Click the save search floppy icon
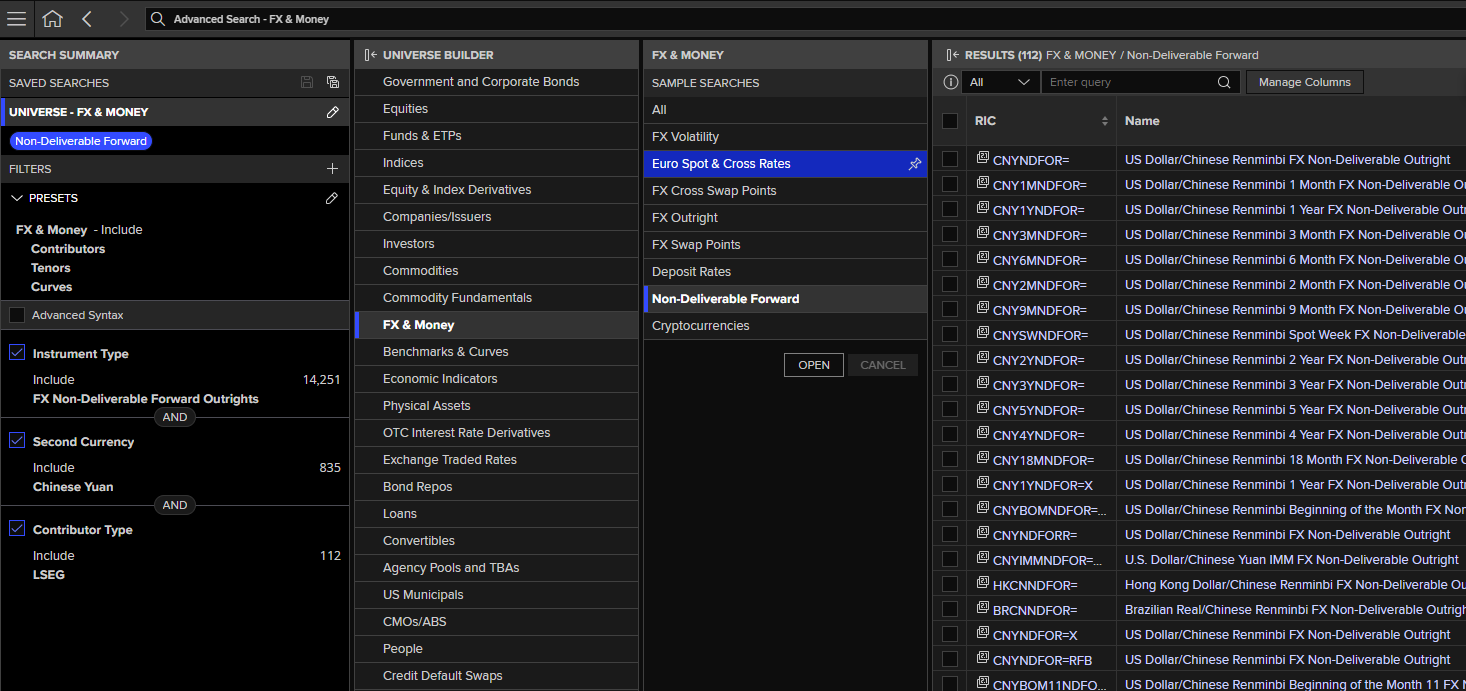1466x691 pixels. coord(307,83)
